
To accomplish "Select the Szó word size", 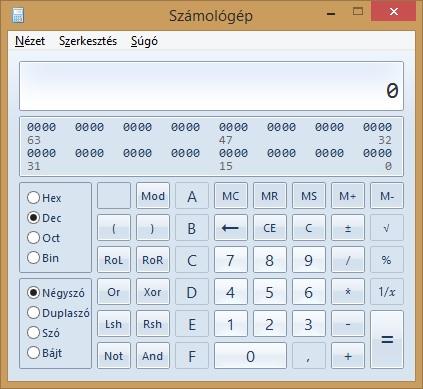I will (43, 332).
